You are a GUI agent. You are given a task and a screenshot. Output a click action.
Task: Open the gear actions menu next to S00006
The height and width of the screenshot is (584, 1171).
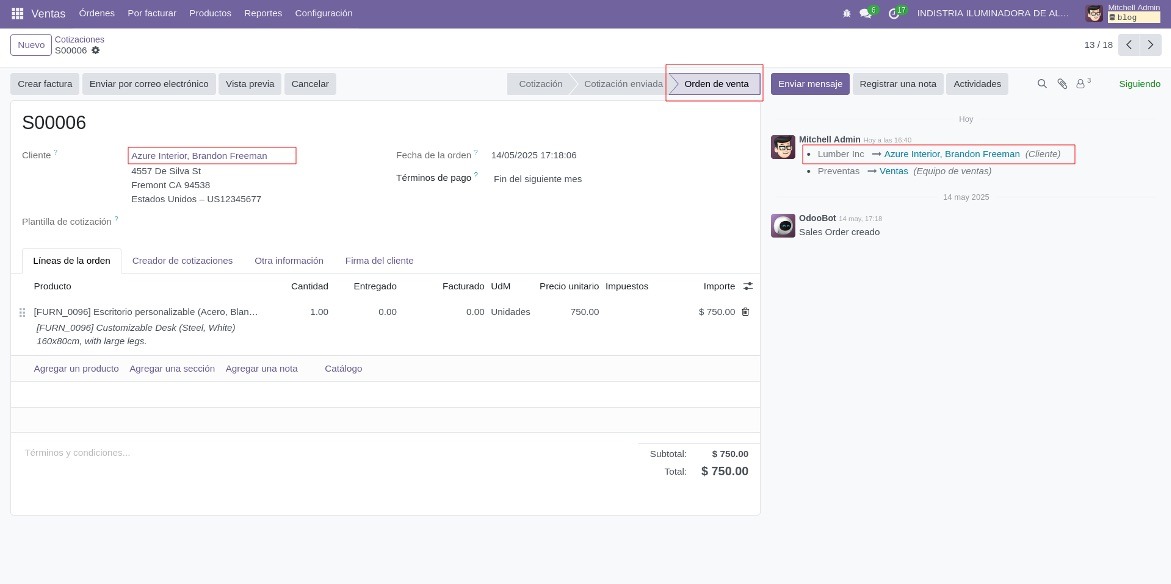click(96, 50)
